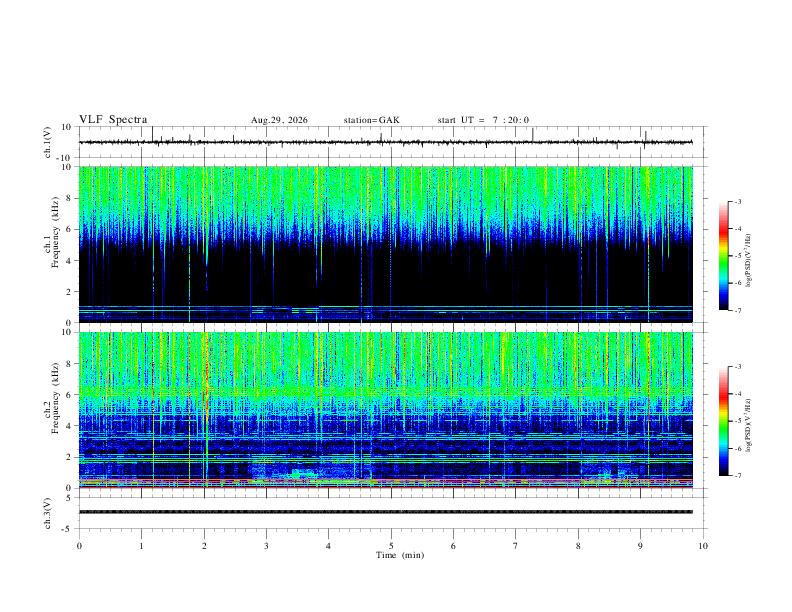792x612 pixels.
Task: Select the start UT 7:20:0 text
Action: [483, 120]
